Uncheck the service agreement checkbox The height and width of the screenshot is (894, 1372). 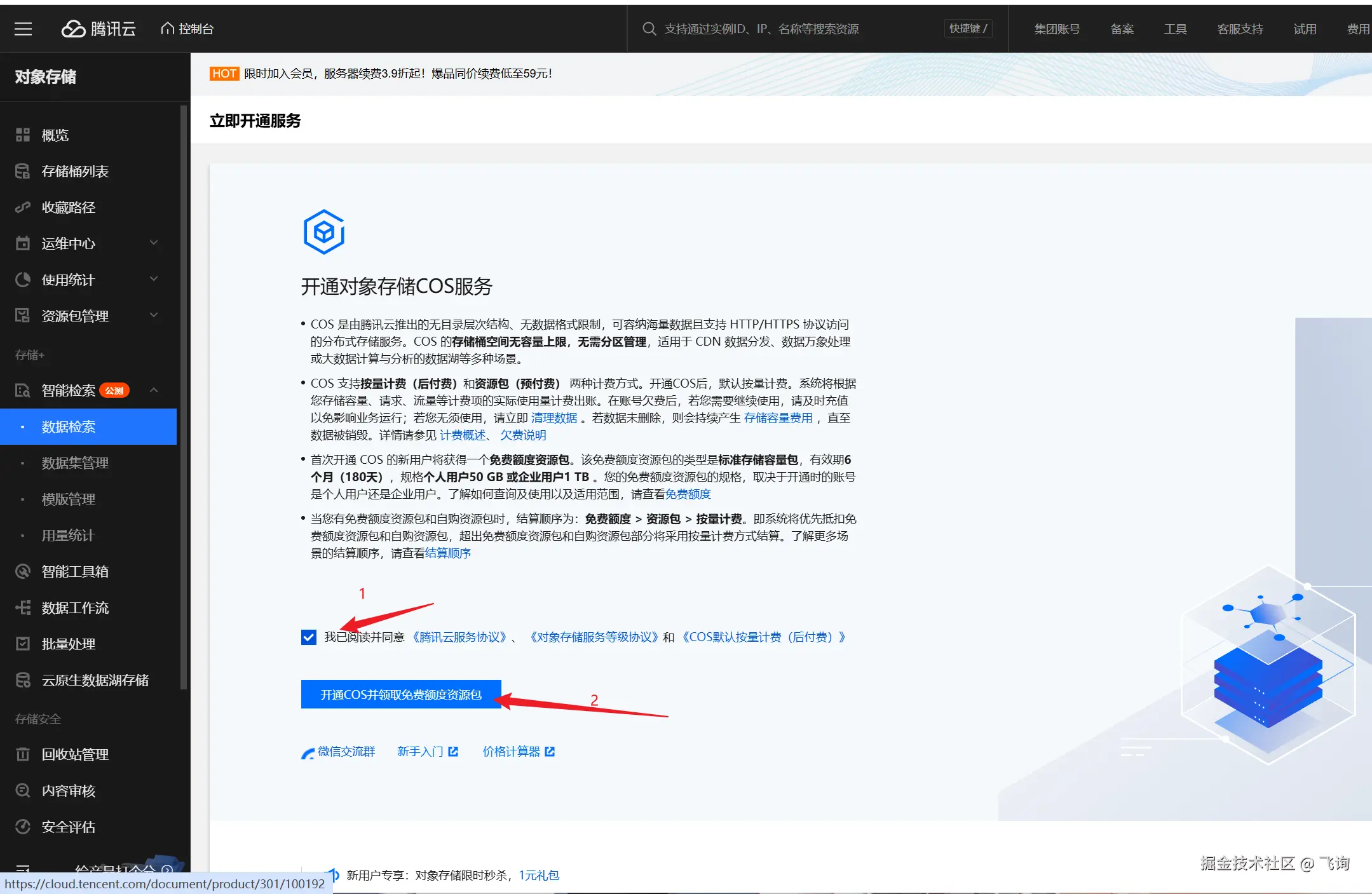pos(309,637)
